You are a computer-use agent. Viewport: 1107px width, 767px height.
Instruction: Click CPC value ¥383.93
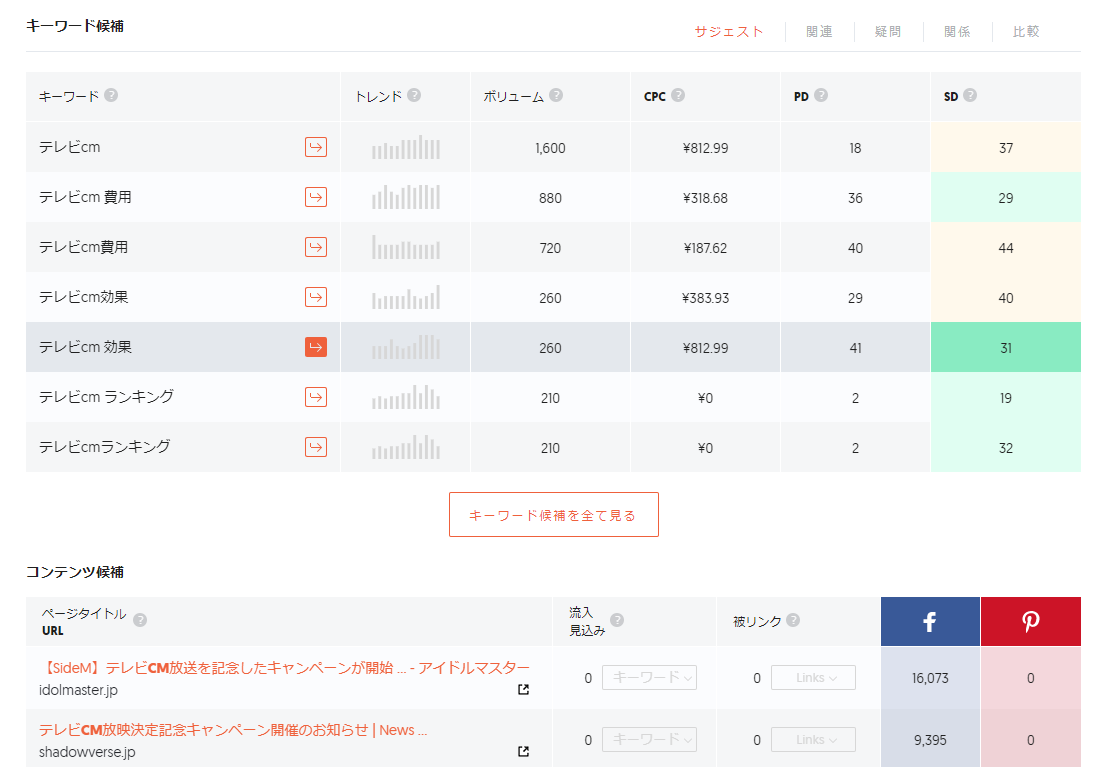(x=705, y=298)
